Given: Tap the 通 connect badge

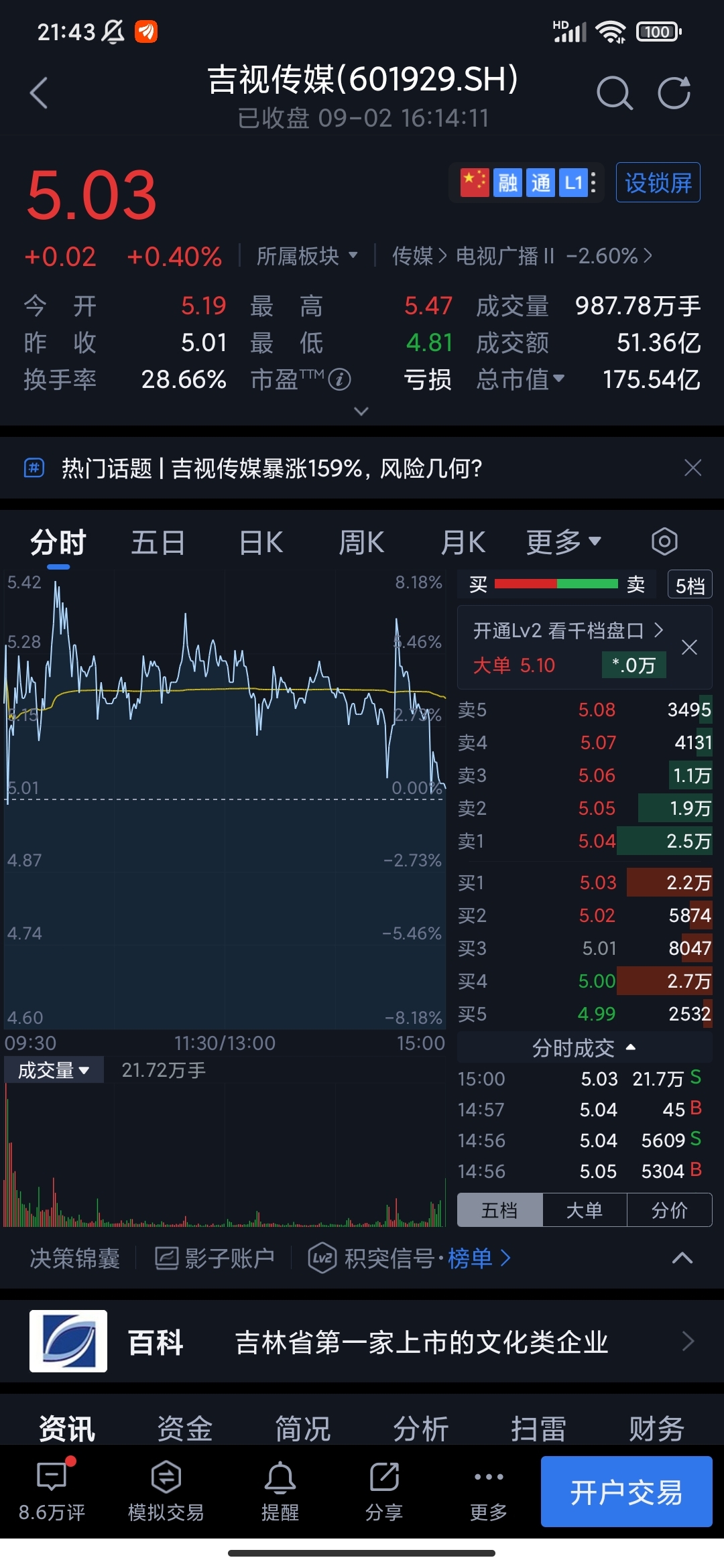Looking at the screenshot, I should (x=540, y=182).
